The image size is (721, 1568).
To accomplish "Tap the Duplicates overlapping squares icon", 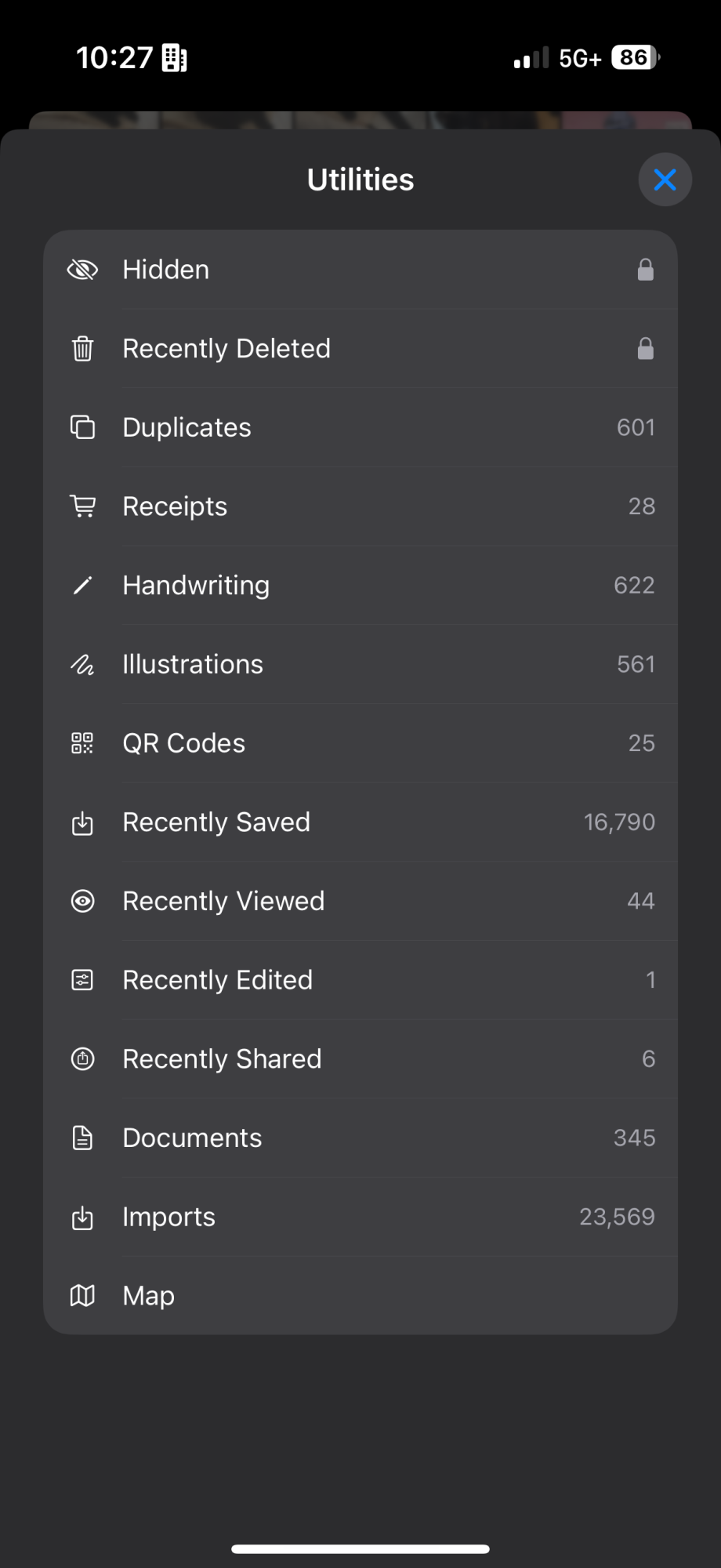I will 82,427.
